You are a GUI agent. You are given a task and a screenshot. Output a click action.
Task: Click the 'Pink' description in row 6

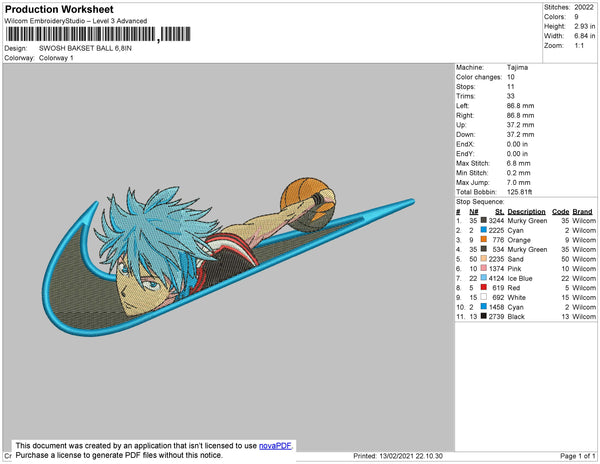point(514,269)
